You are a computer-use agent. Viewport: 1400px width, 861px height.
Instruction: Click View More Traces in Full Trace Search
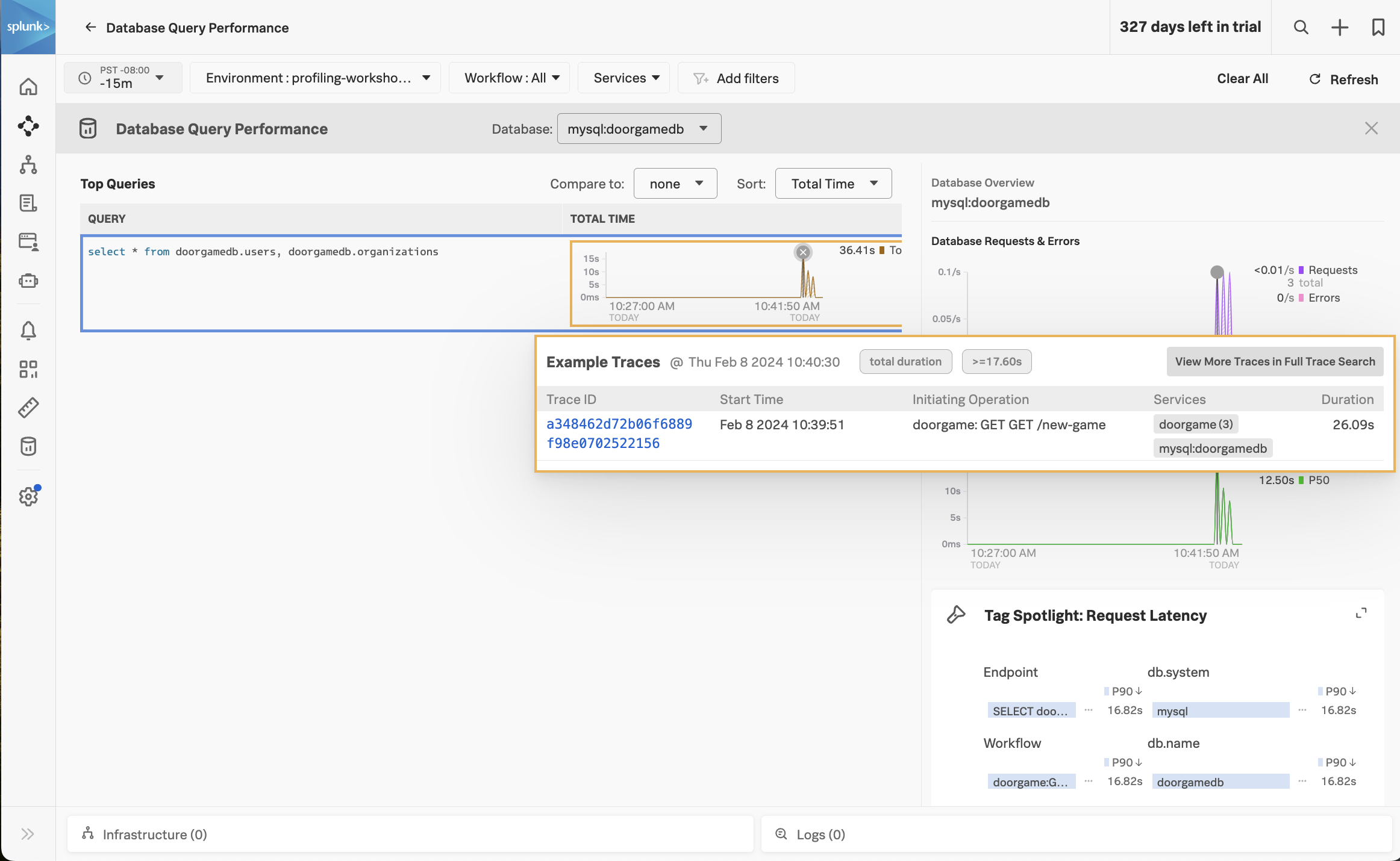(x=1275, y=361)
